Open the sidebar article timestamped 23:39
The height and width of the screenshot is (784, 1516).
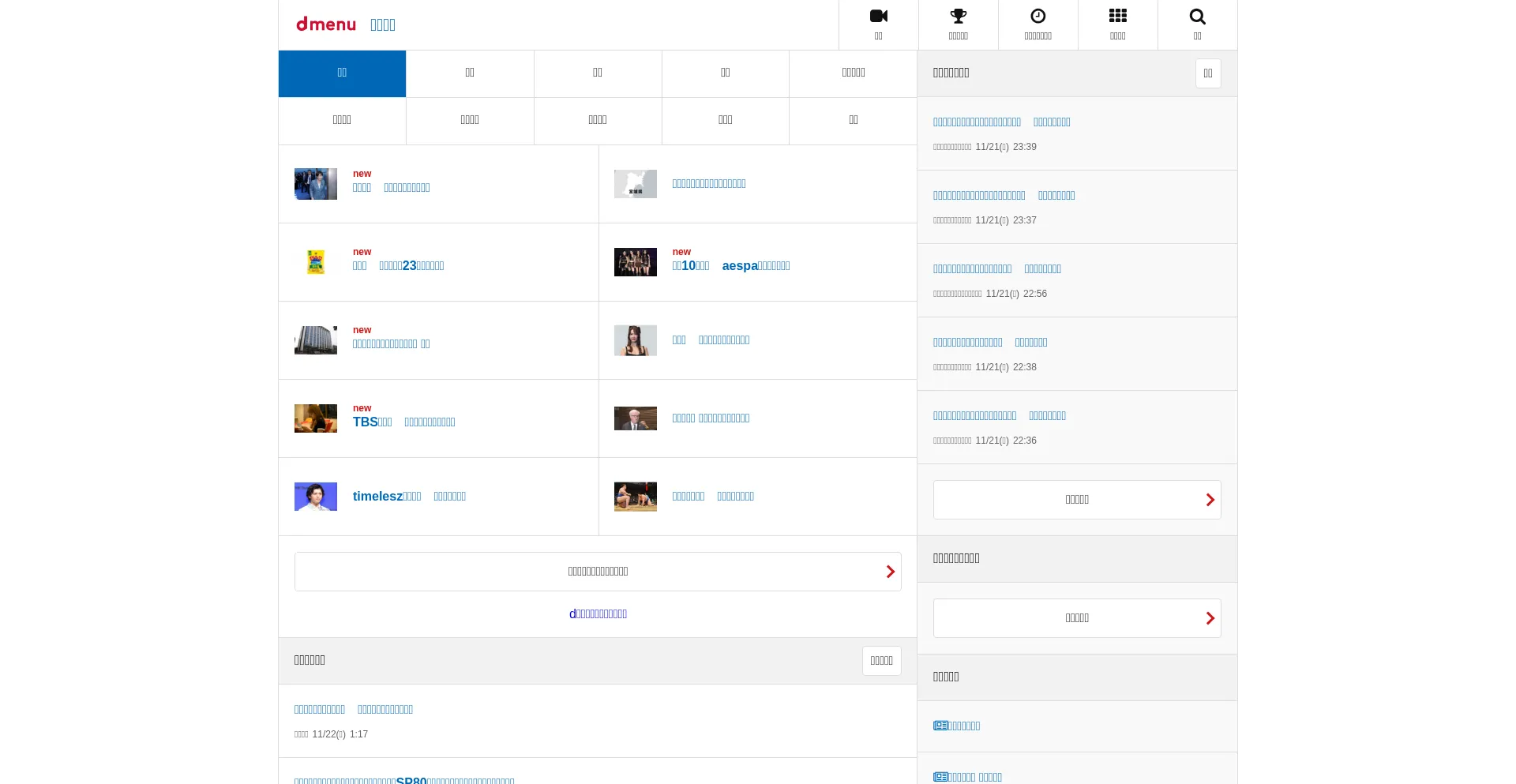tap(1001, 122)
